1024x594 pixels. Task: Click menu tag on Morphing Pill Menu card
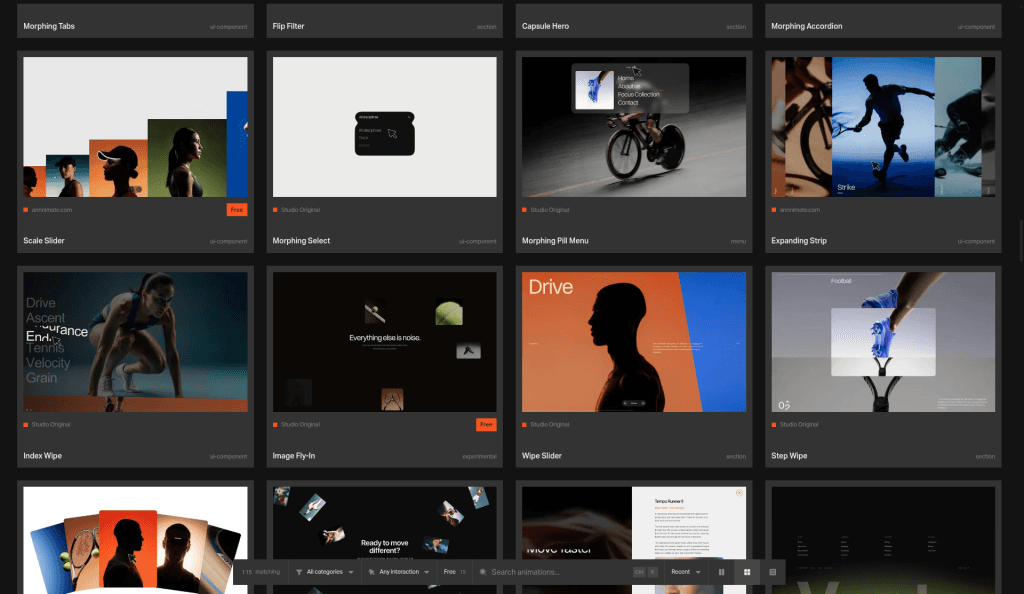(738, 242)
